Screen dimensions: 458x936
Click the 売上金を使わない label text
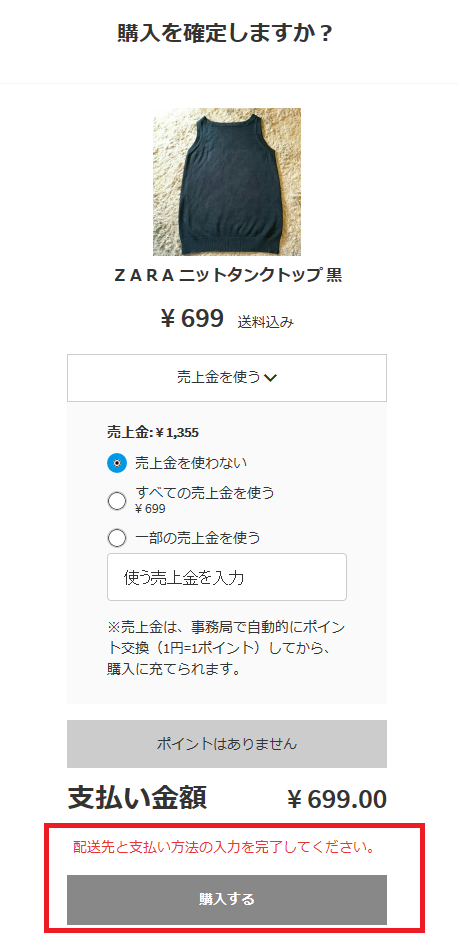191,463
